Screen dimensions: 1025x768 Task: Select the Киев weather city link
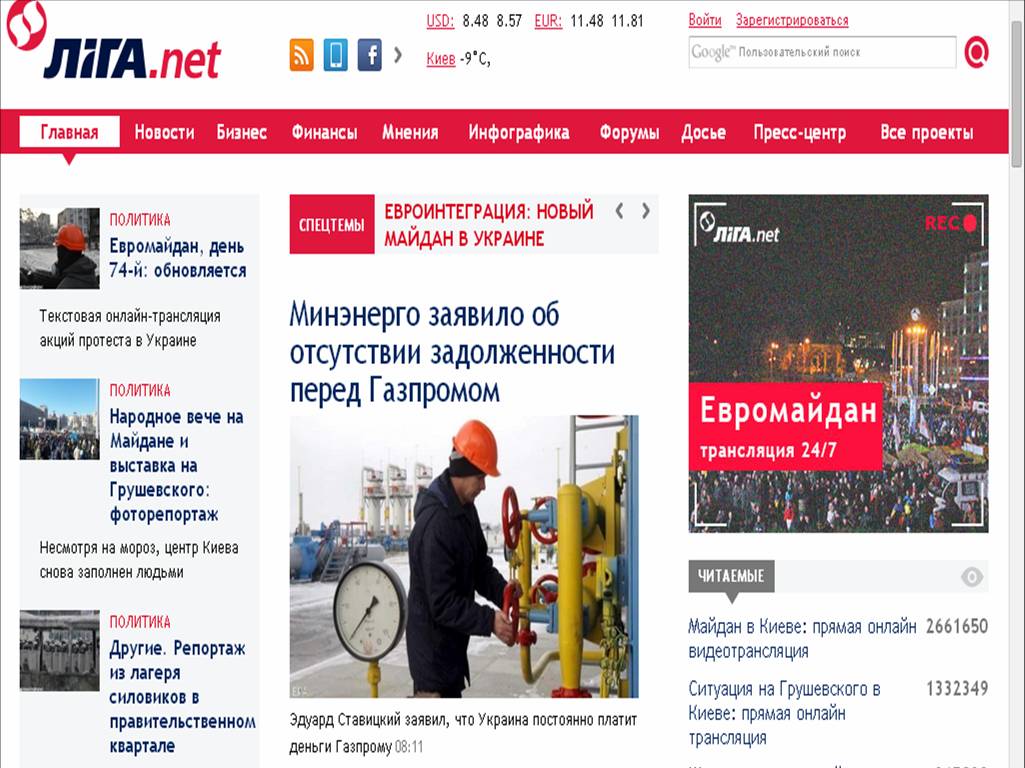click(441, 59)
